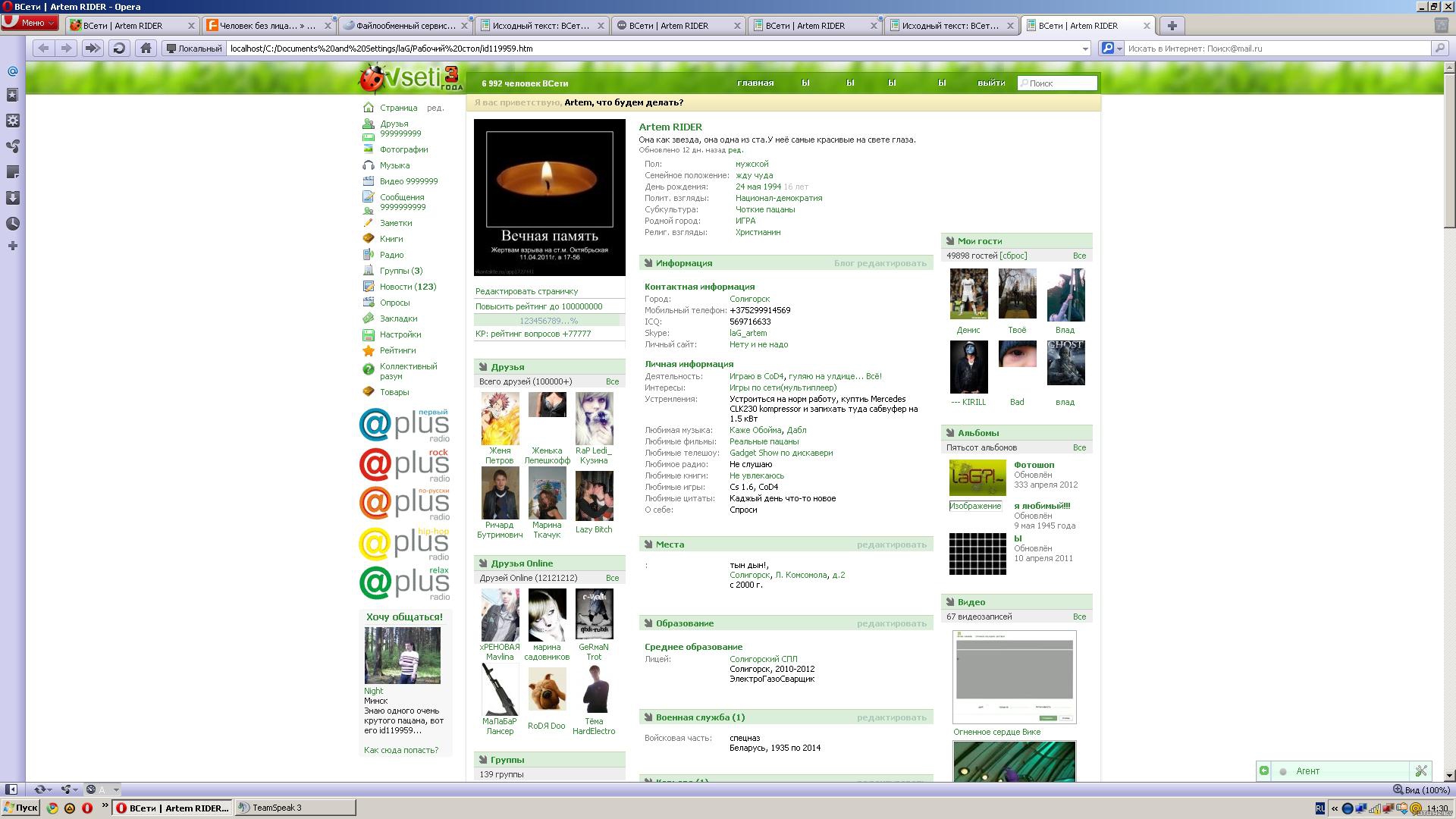
Task: Click the Home button in navigation toolbar
Action: coord(146,48)
